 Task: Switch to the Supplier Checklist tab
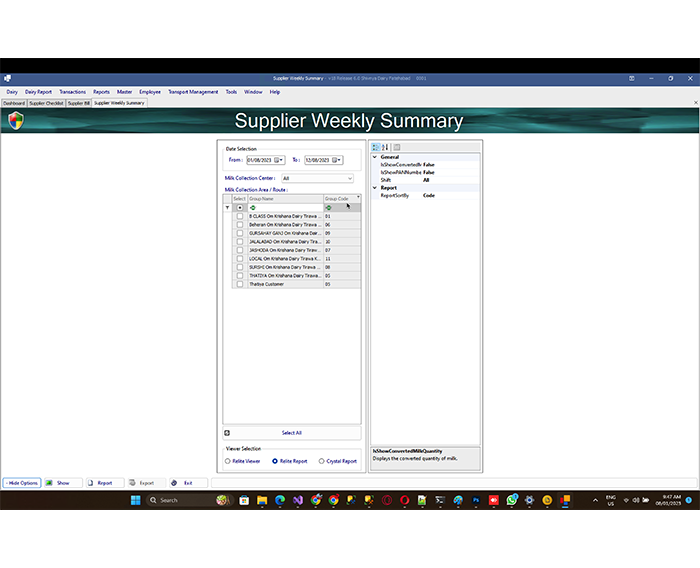click(46, 103)
